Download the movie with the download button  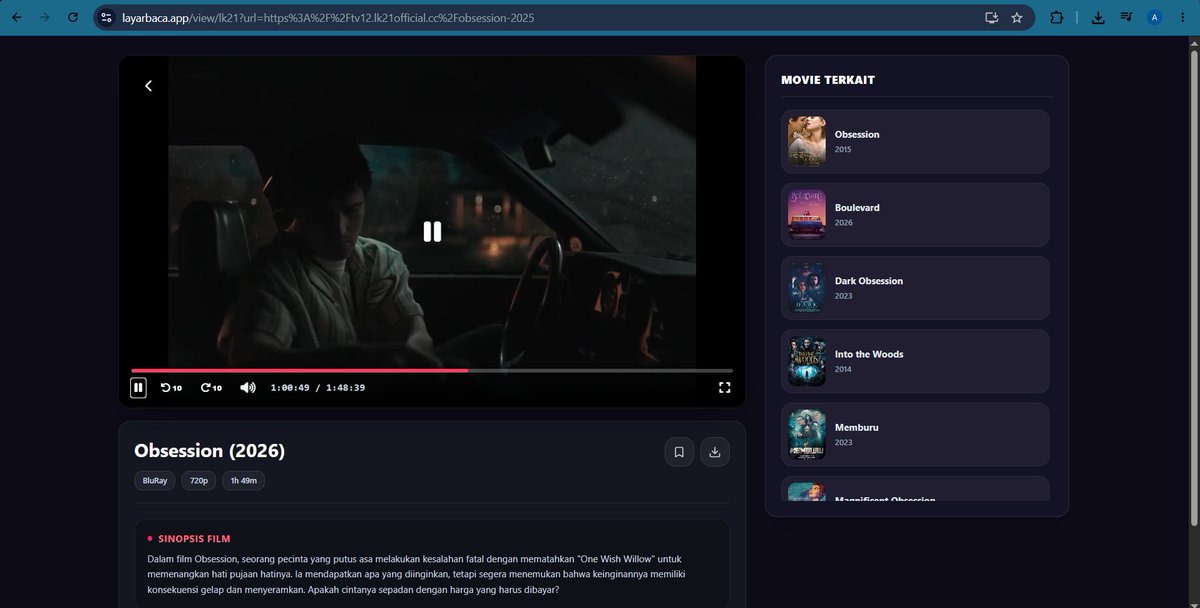pos(715,452)
